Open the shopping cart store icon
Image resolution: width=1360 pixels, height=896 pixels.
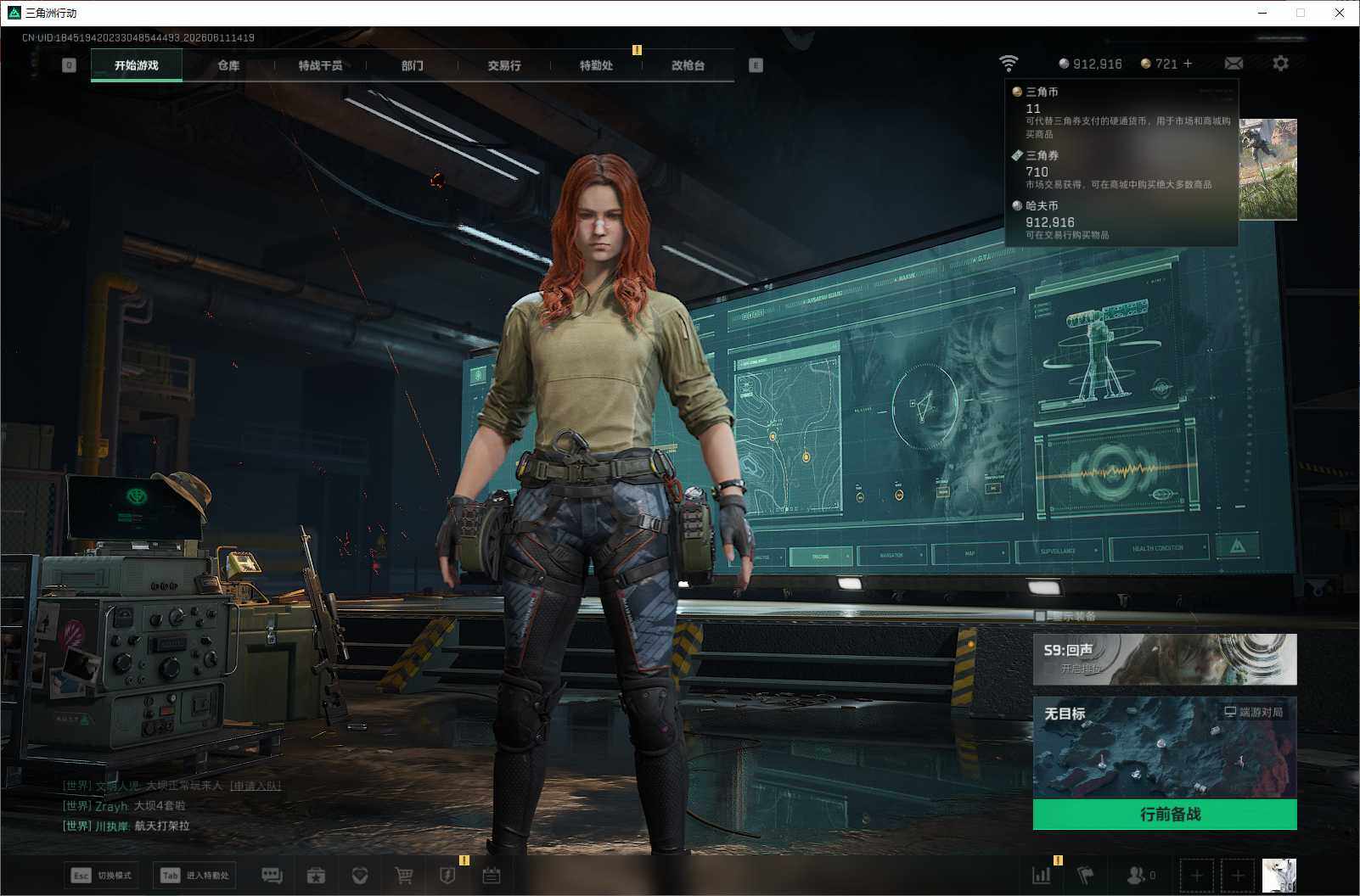[404, 875]
